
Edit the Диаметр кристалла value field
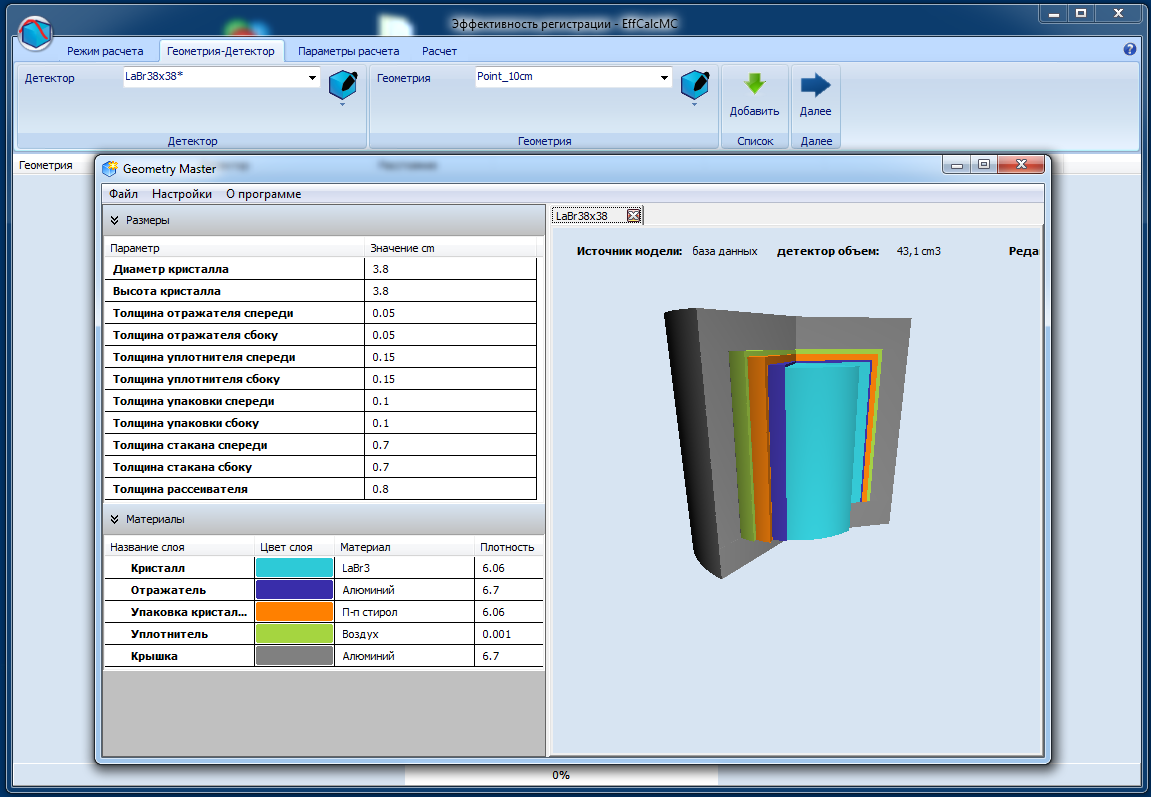point(450,269)
